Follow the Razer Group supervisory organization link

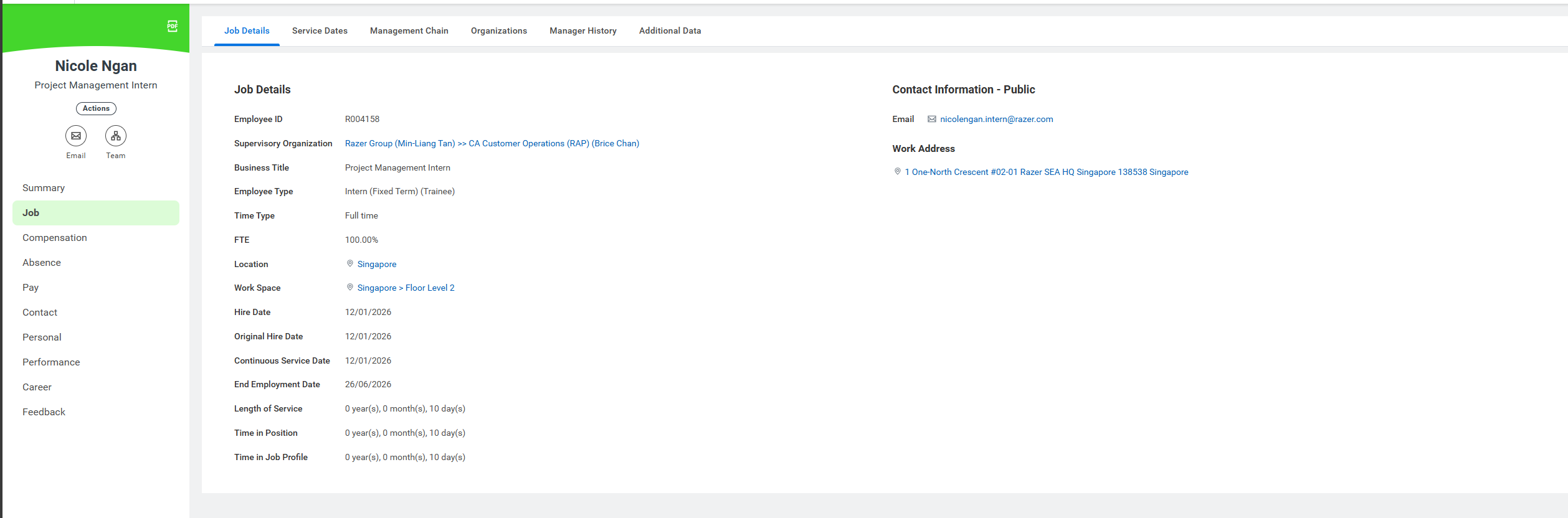(x=492, y=143)
